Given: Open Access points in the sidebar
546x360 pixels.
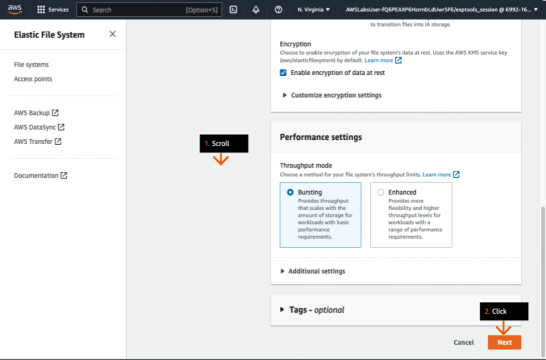Looking at the screenshot, I should point(33,79).
